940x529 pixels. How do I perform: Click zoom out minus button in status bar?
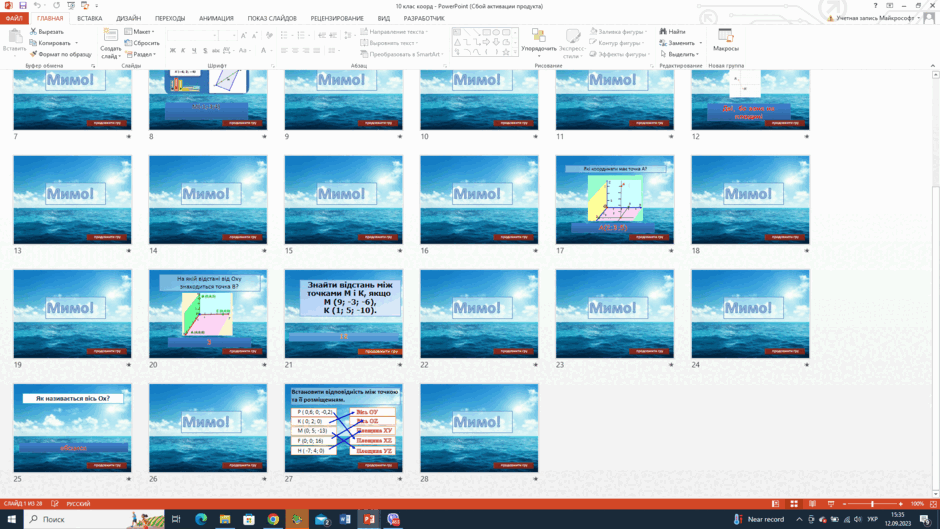[x=844, y=504]
